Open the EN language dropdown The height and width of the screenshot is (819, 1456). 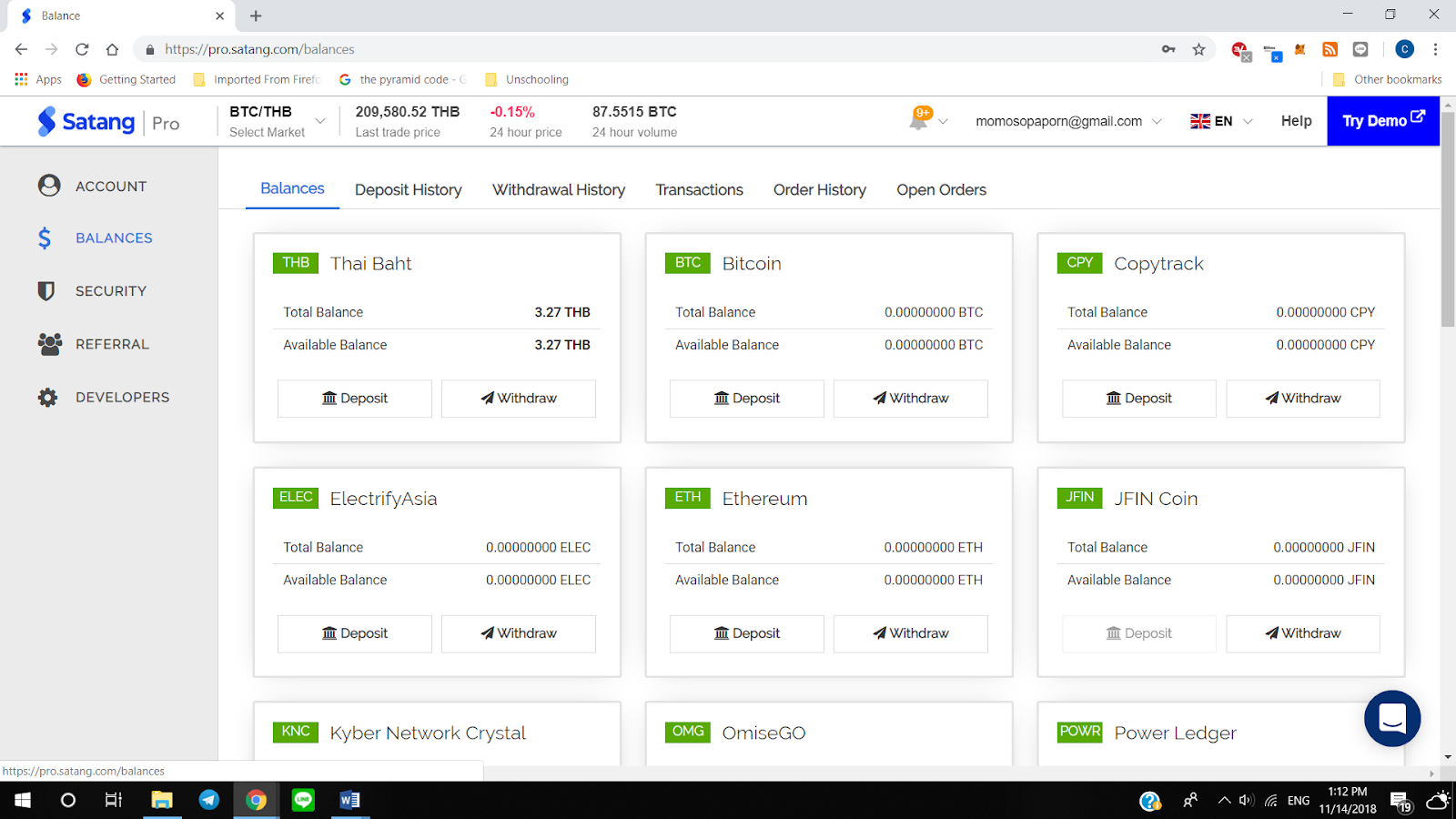coord(1221,121)
